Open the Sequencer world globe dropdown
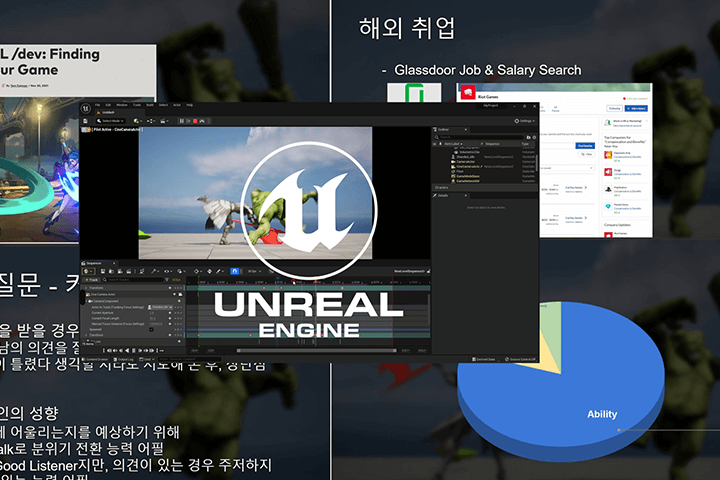The width and height of the screenshot is (720, 480). 89,271
